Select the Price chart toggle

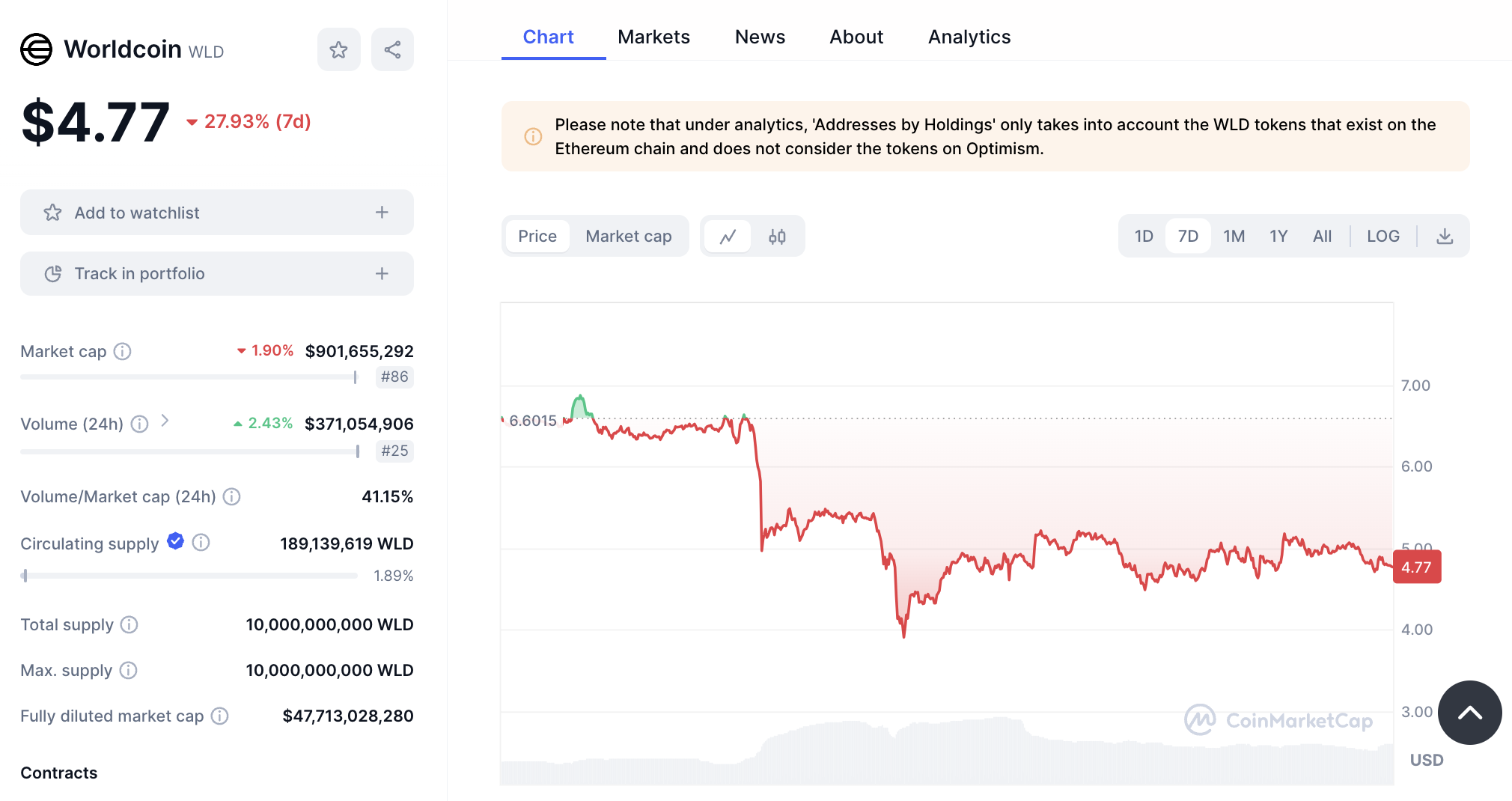pos(537,237)
